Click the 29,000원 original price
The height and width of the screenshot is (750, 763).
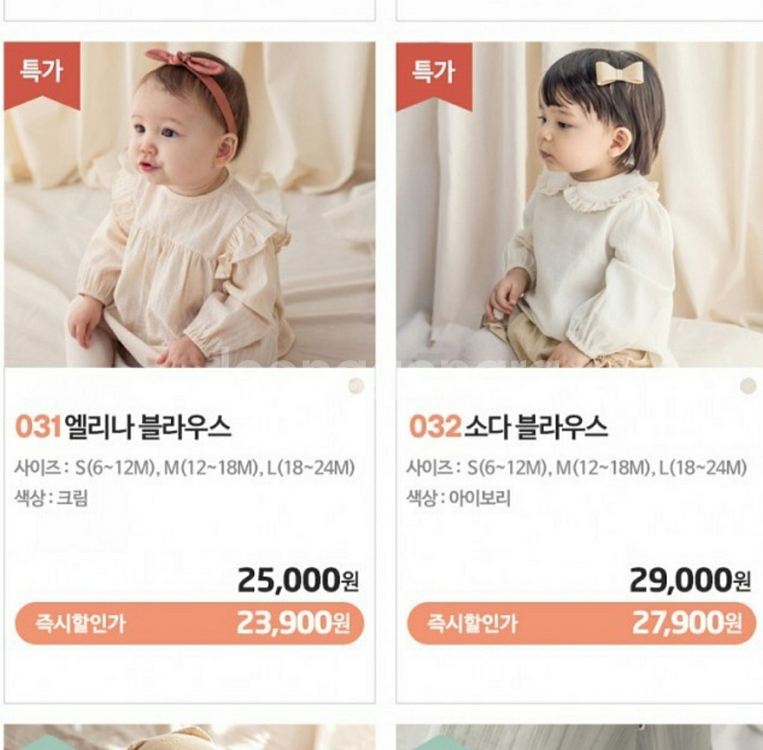pos(690,580)
